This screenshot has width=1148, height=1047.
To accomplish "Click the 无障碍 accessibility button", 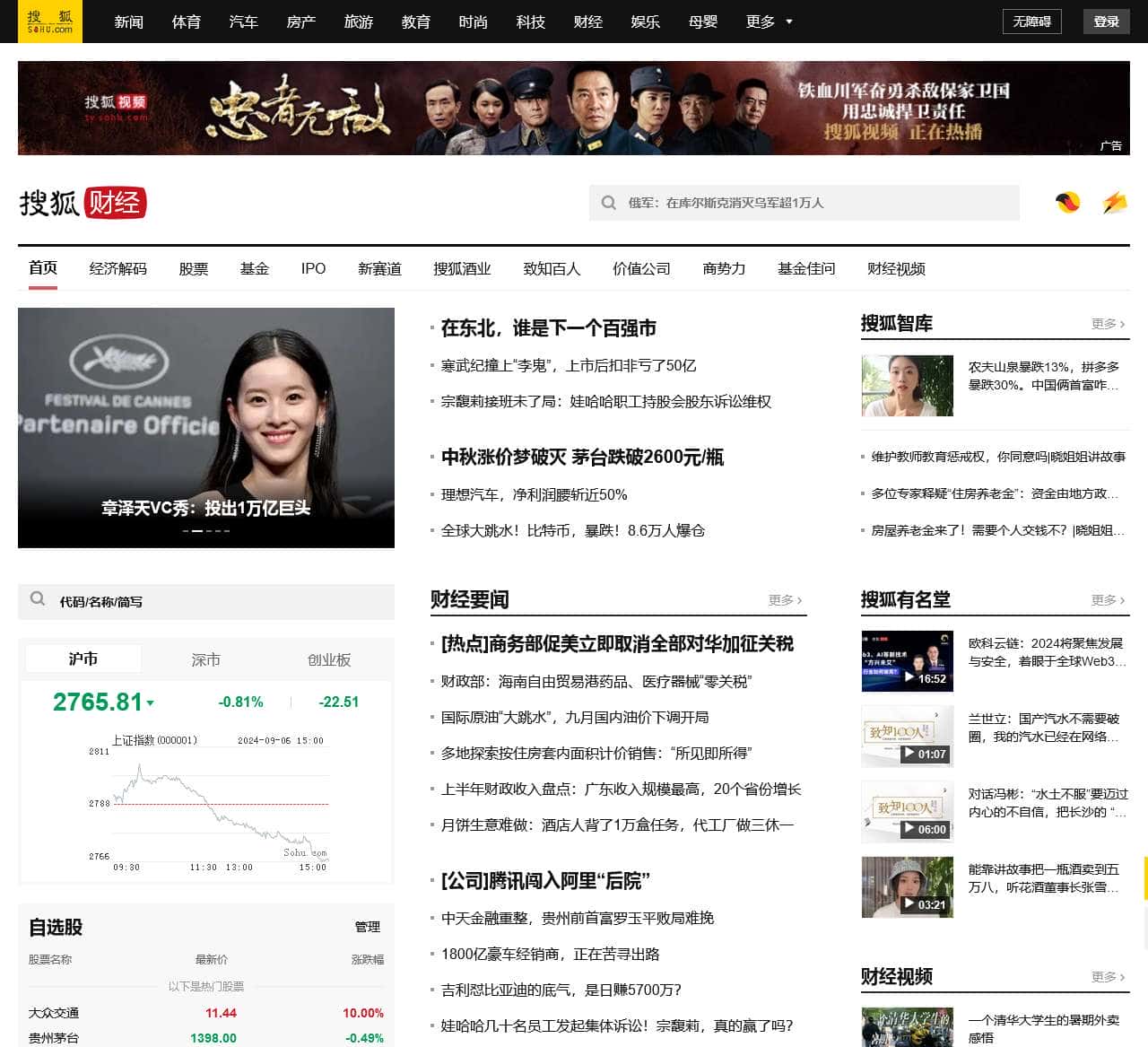I will (1031, 22).
